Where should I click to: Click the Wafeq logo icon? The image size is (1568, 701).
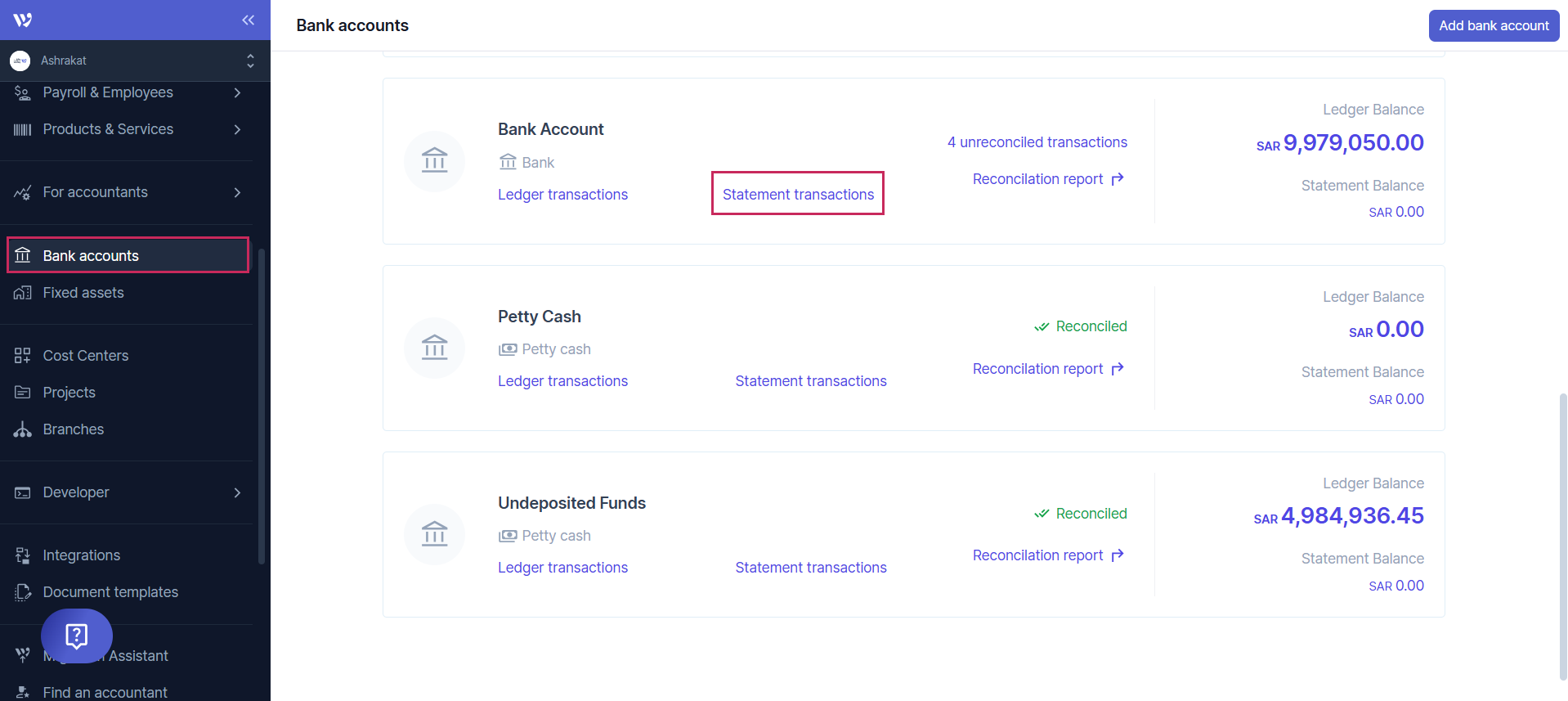(23, 20)
